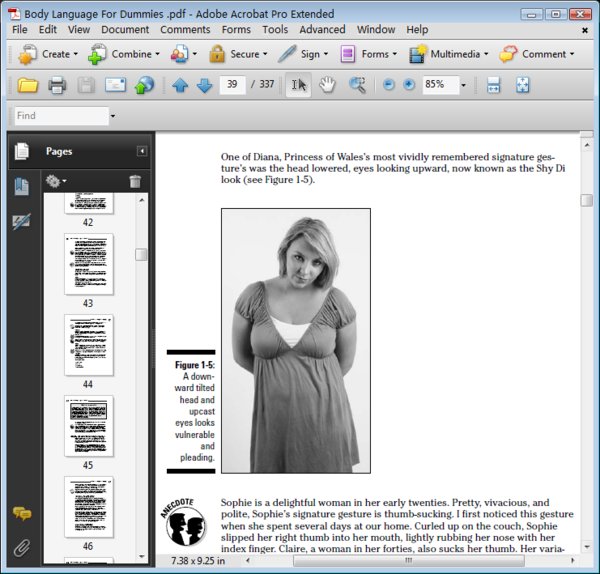Click the trash icon in the Pages panel
The height and width of the screenshot is (574, 600).
click(135, 181)
